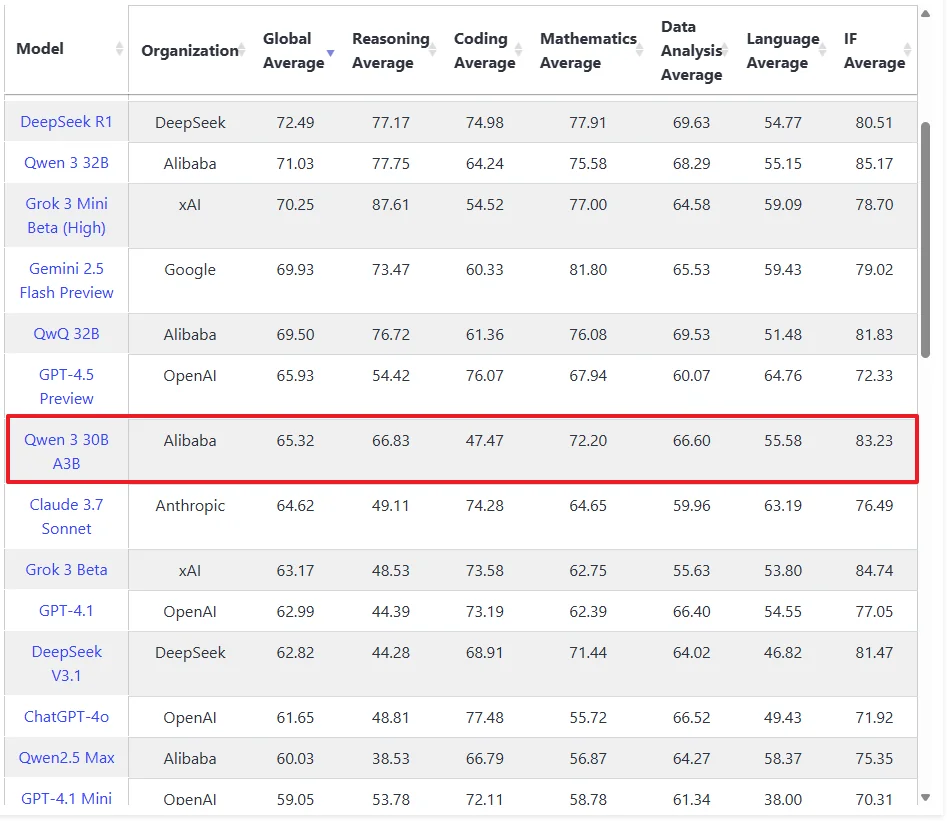
Task: Select DeepSeek R1 mathematics score 77.91
Action: pyautogui.click(x=588, y=123)
